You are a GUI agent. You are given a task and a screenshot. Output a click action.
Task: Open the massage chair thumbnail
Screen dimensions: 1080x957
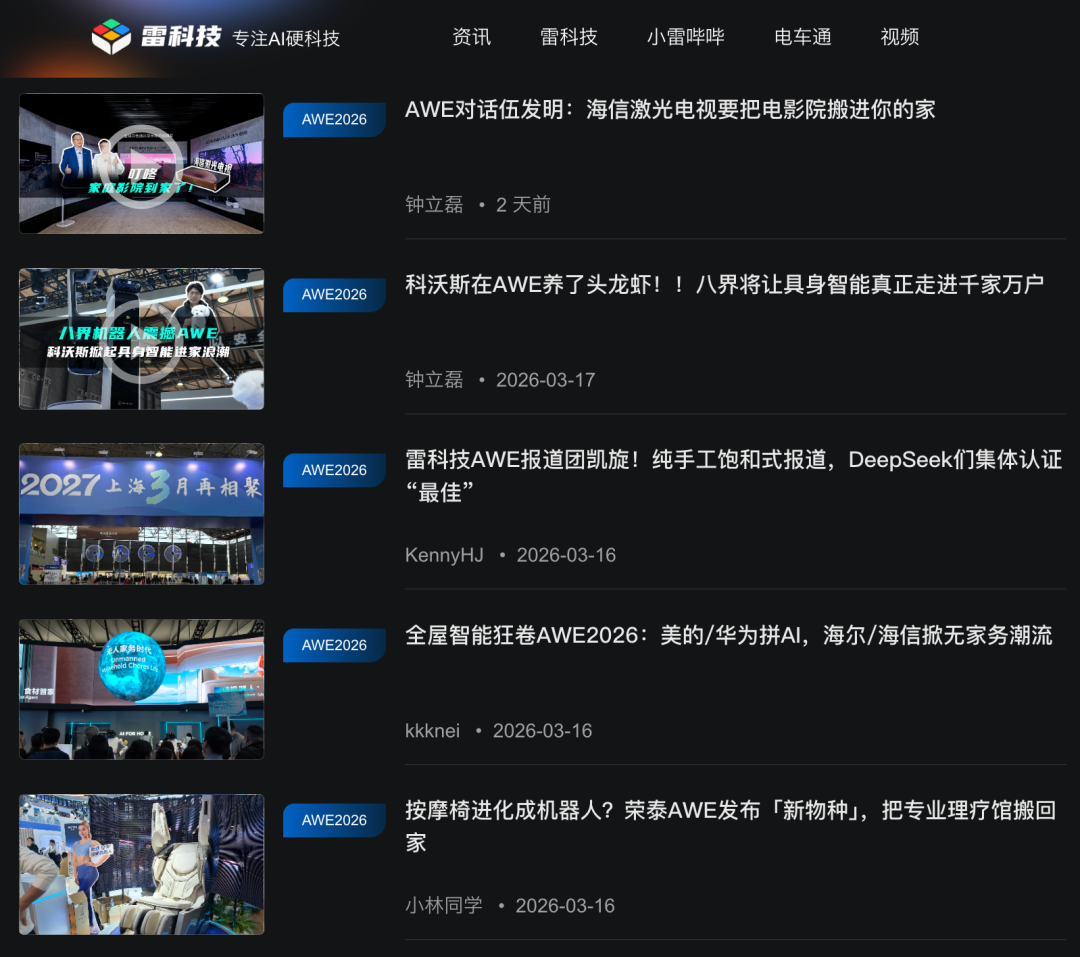point(142,864)
